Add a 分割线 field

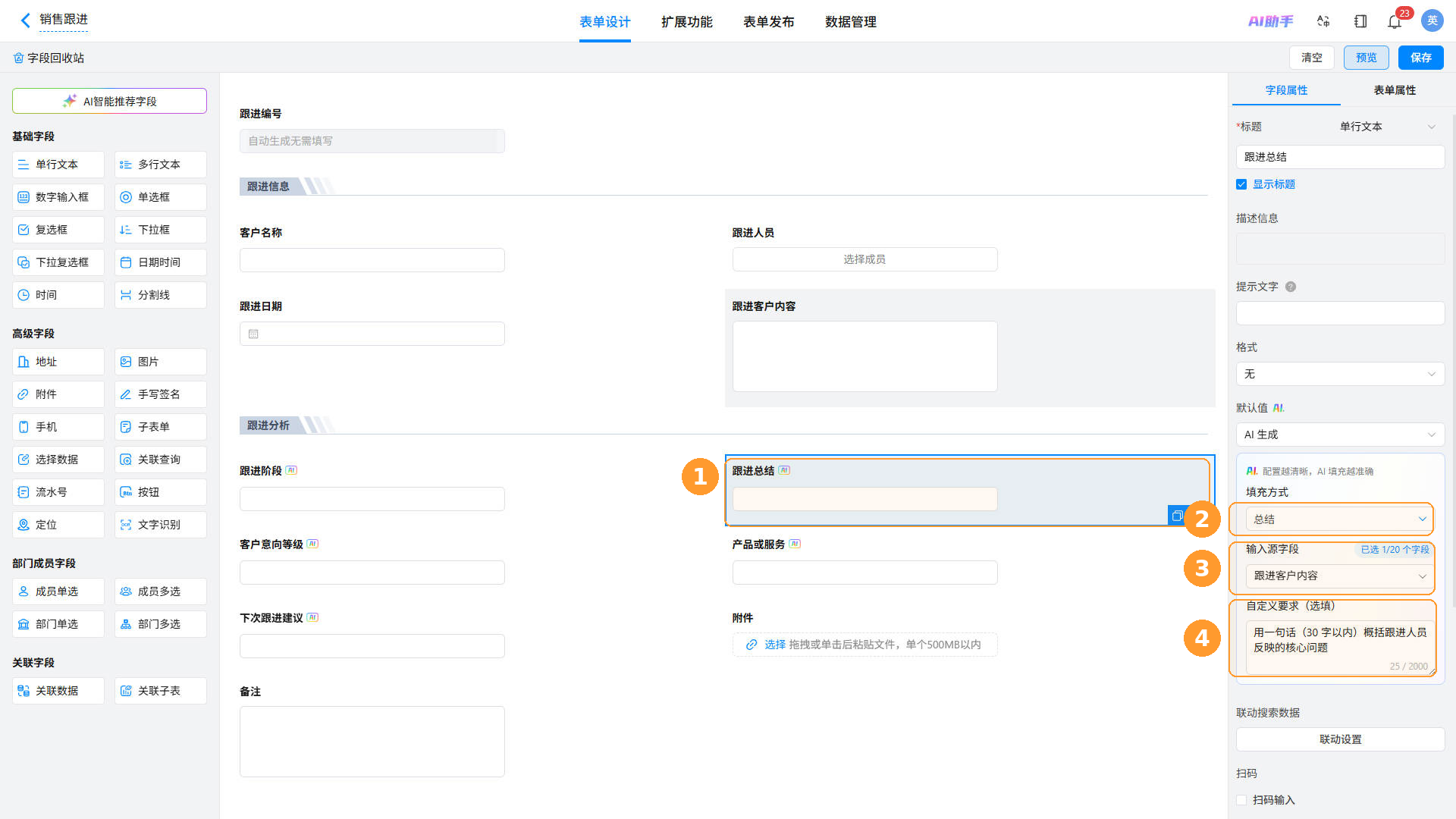(x=161, y=295)
